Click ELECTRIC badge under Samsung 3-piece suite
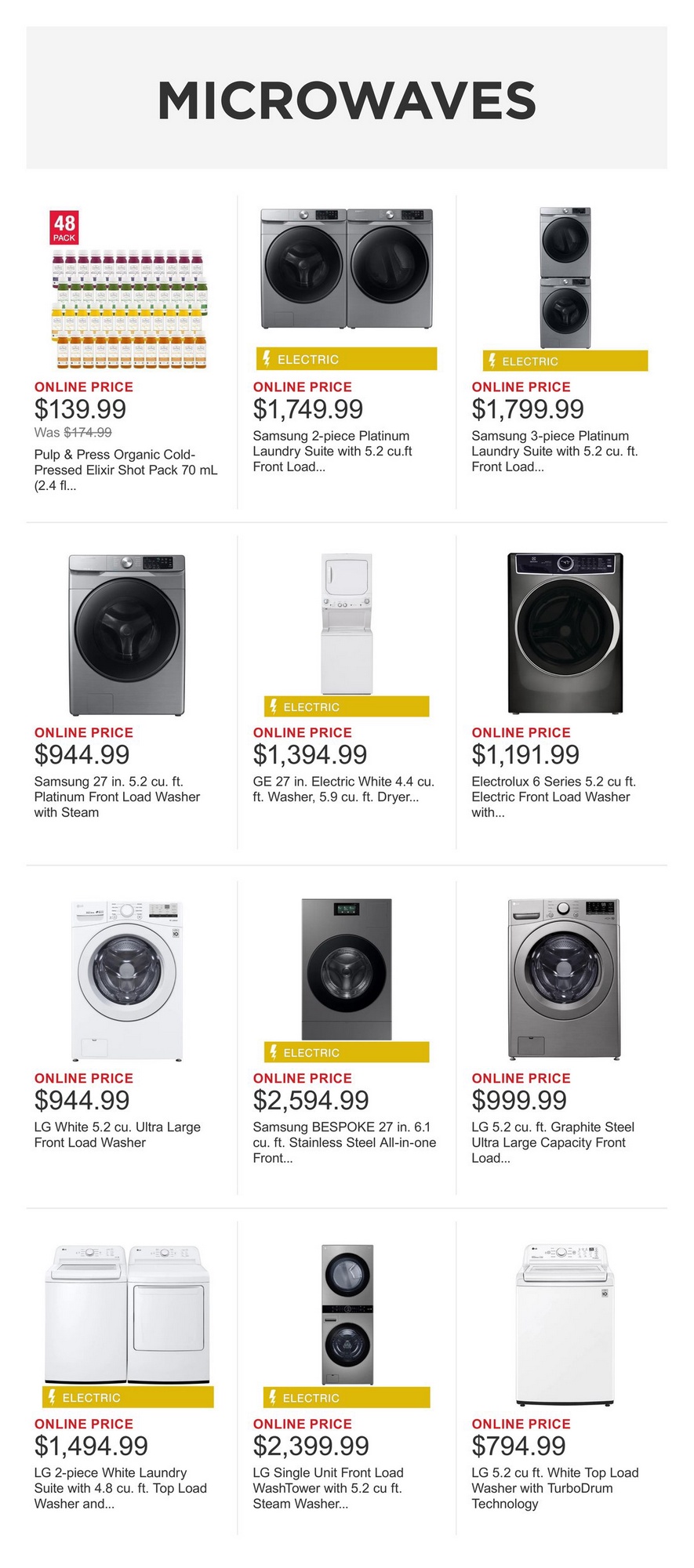Screen dimensions: 694x1568 tap(565, 361)
